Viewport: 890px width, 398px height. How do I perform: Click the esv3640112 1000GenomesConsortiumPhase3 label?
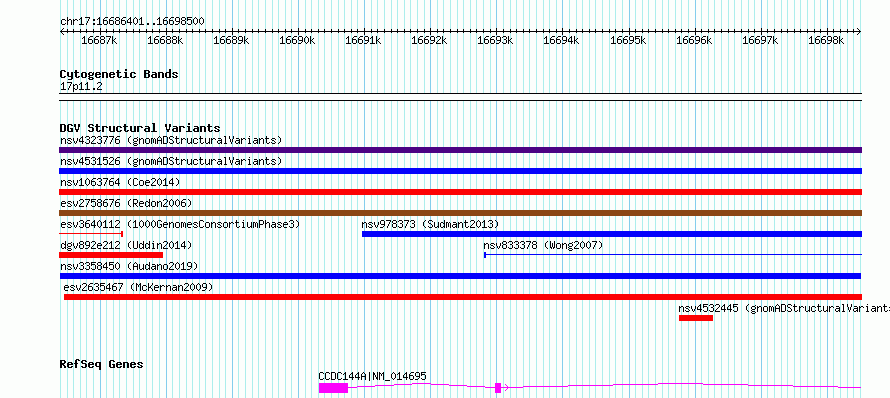point(180,224)
